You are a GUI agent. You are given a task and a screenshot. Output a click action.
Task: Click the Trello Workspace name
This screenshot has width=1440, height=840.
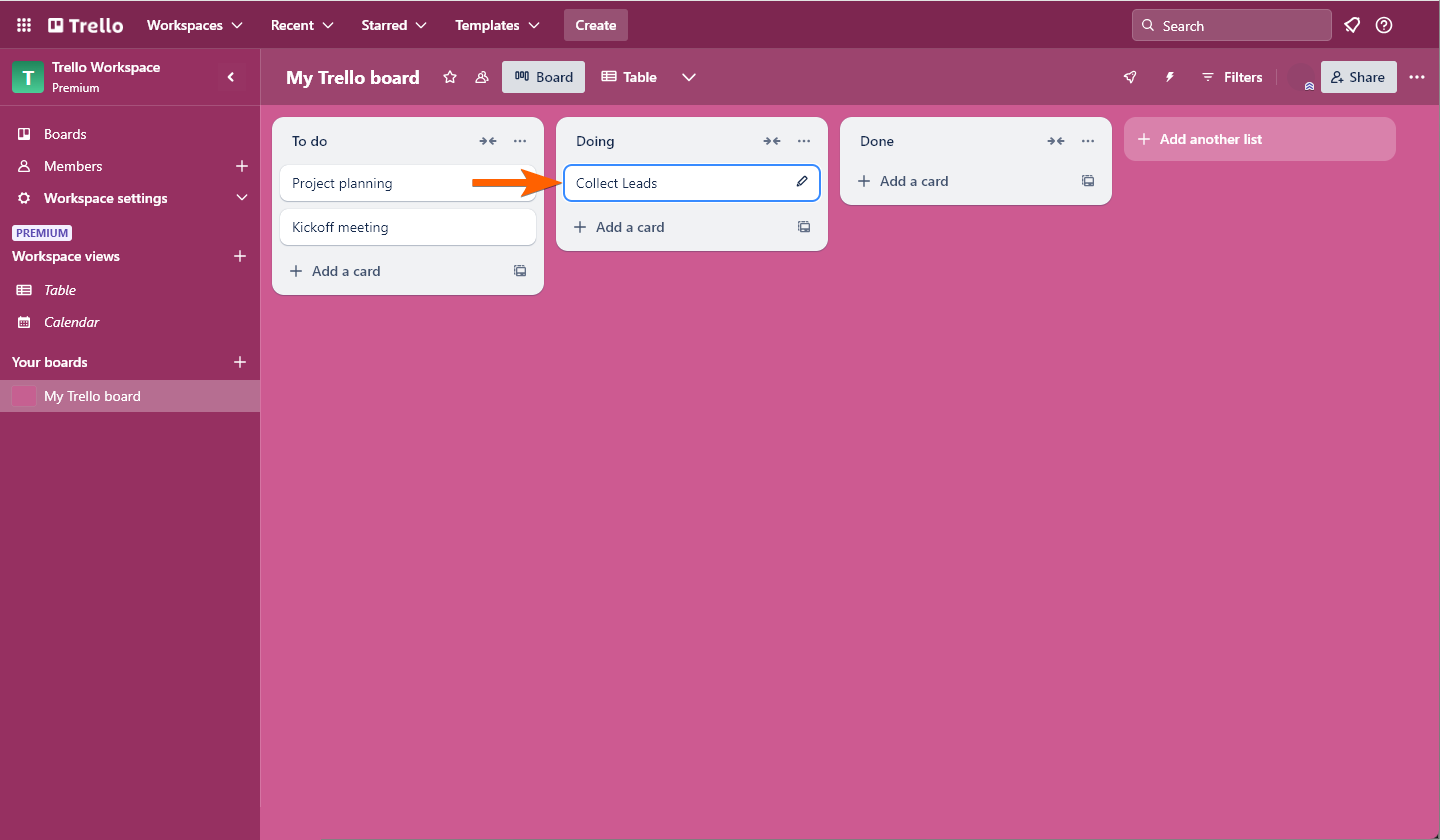point(106,67)
